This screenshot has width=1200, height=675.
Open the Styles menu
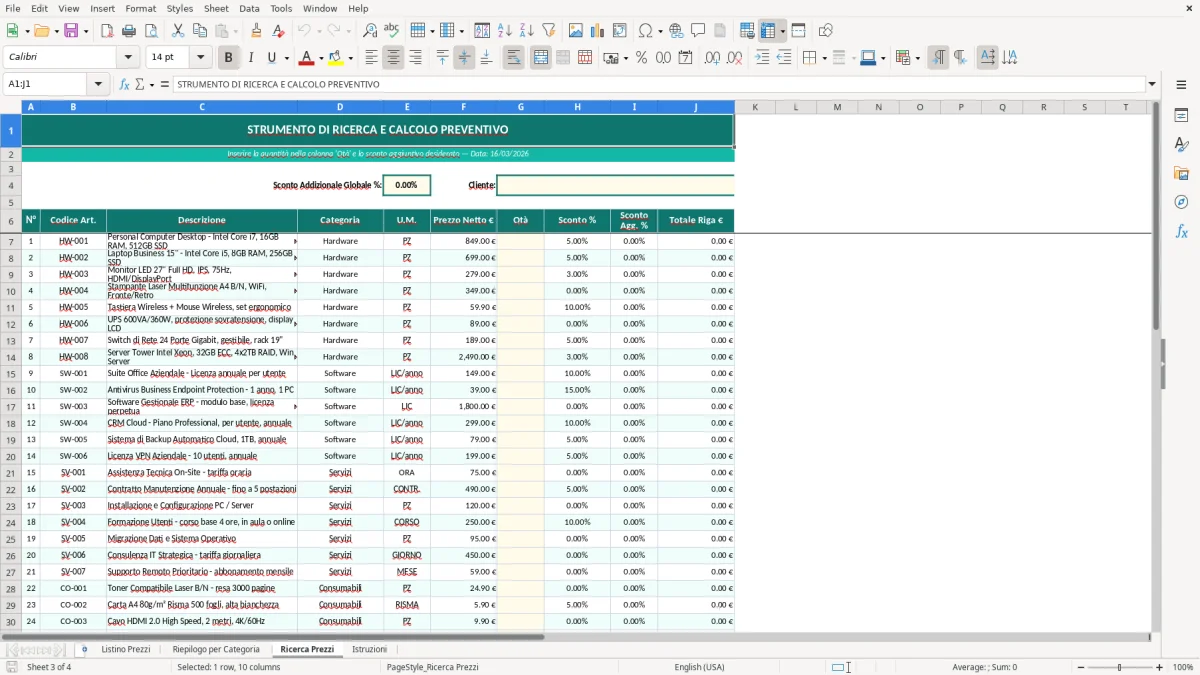(180, 8)
